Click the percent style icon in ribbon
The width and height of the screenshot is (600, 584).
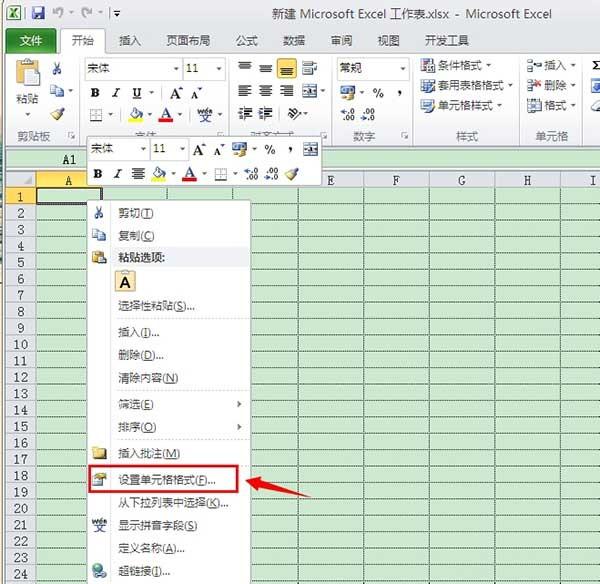(378, 93)
